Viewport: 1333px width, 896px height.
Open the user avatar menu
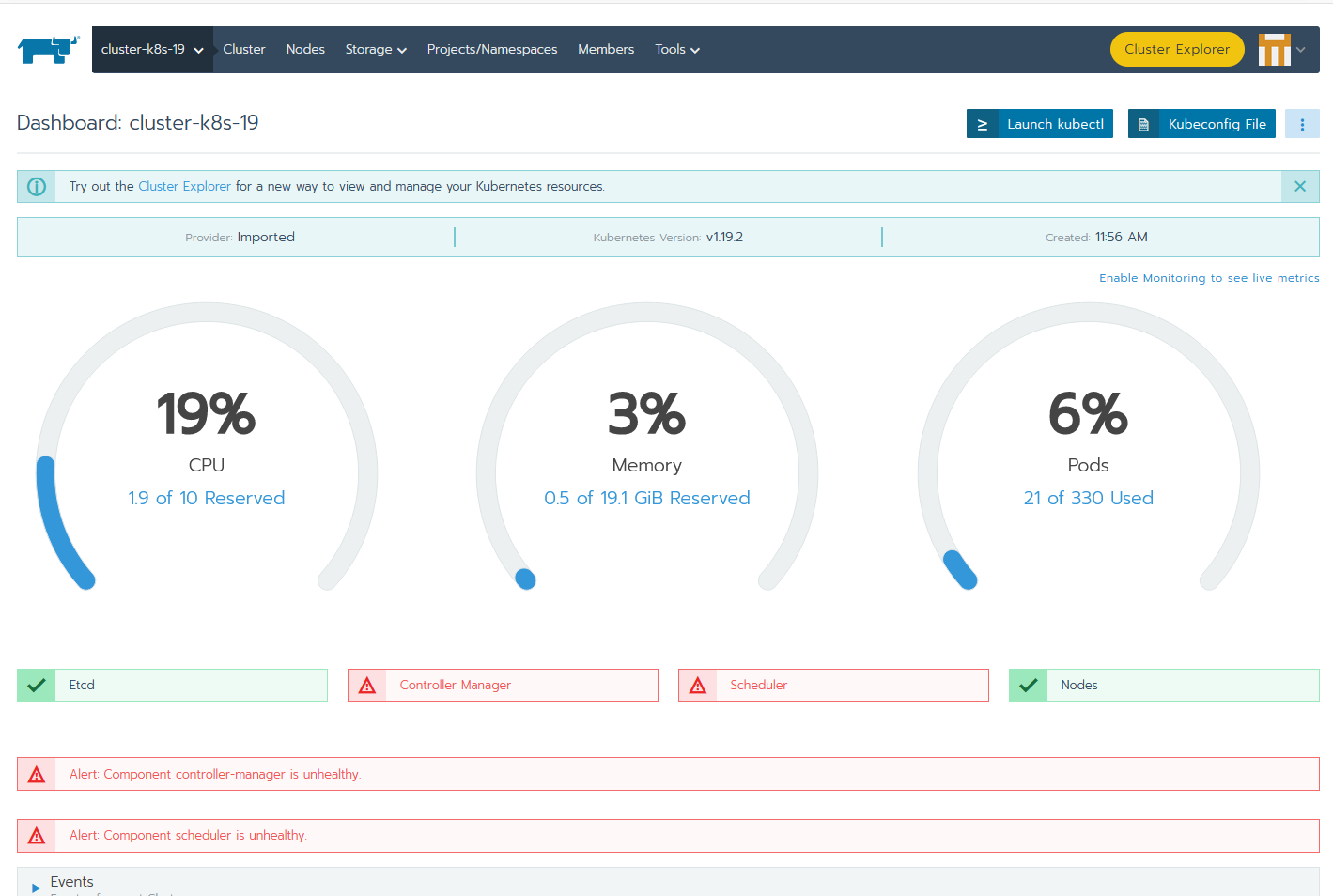1274,50
